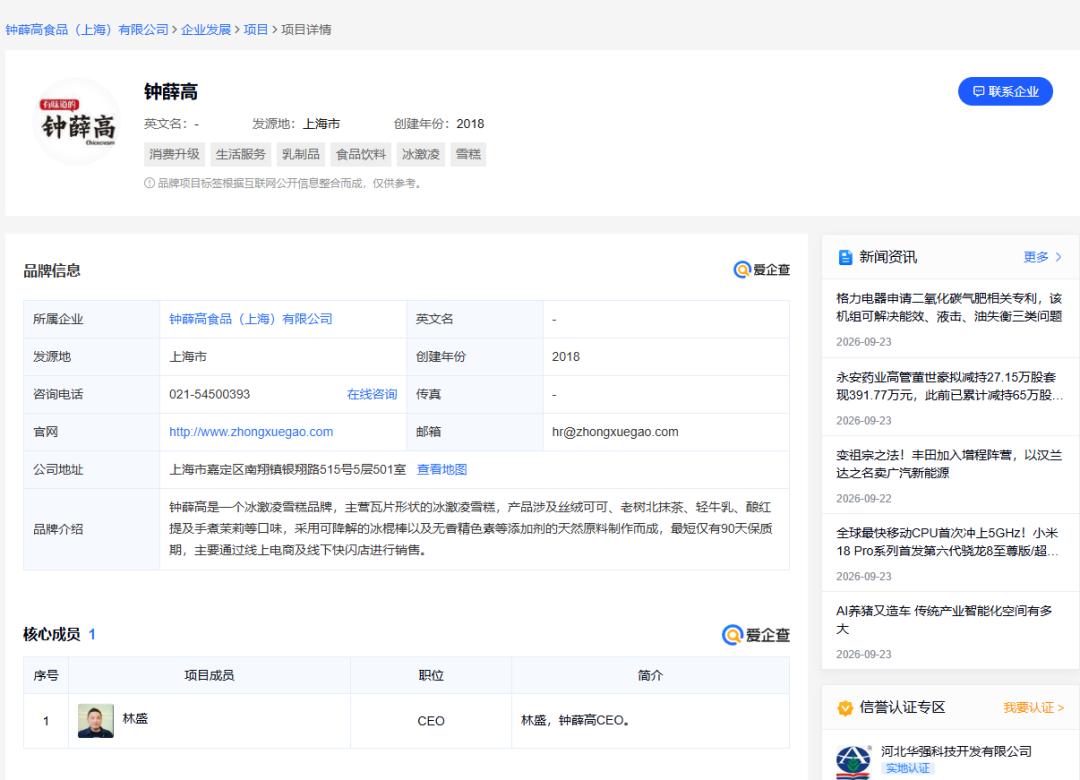Click the 爱企查 logo in 品牌信息 section

pyautogui.click(x=762, y=269)
